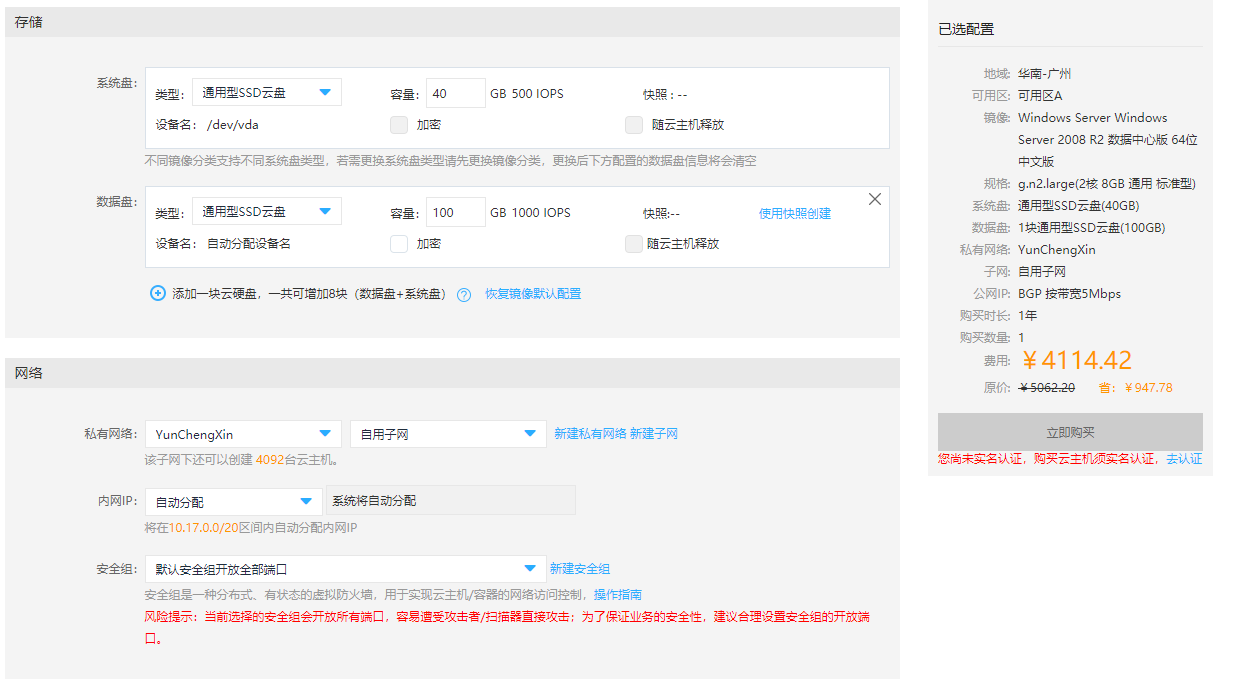Click the help question mark icon

(x=464, y=294)
